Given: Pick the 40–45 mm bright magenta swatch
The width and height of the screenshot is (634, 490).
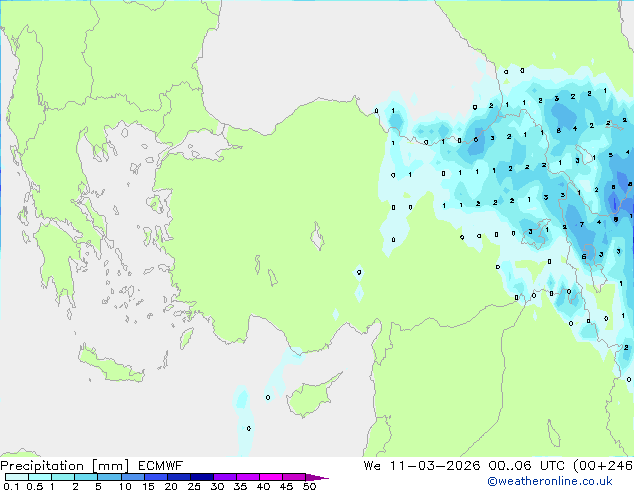Looking at the screenshot, I should (271, 477).
